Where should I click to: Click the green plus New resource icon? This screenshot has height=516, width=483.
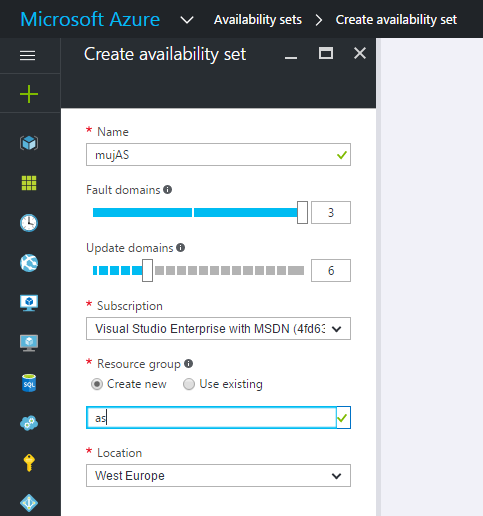click(x=29, y=94)
